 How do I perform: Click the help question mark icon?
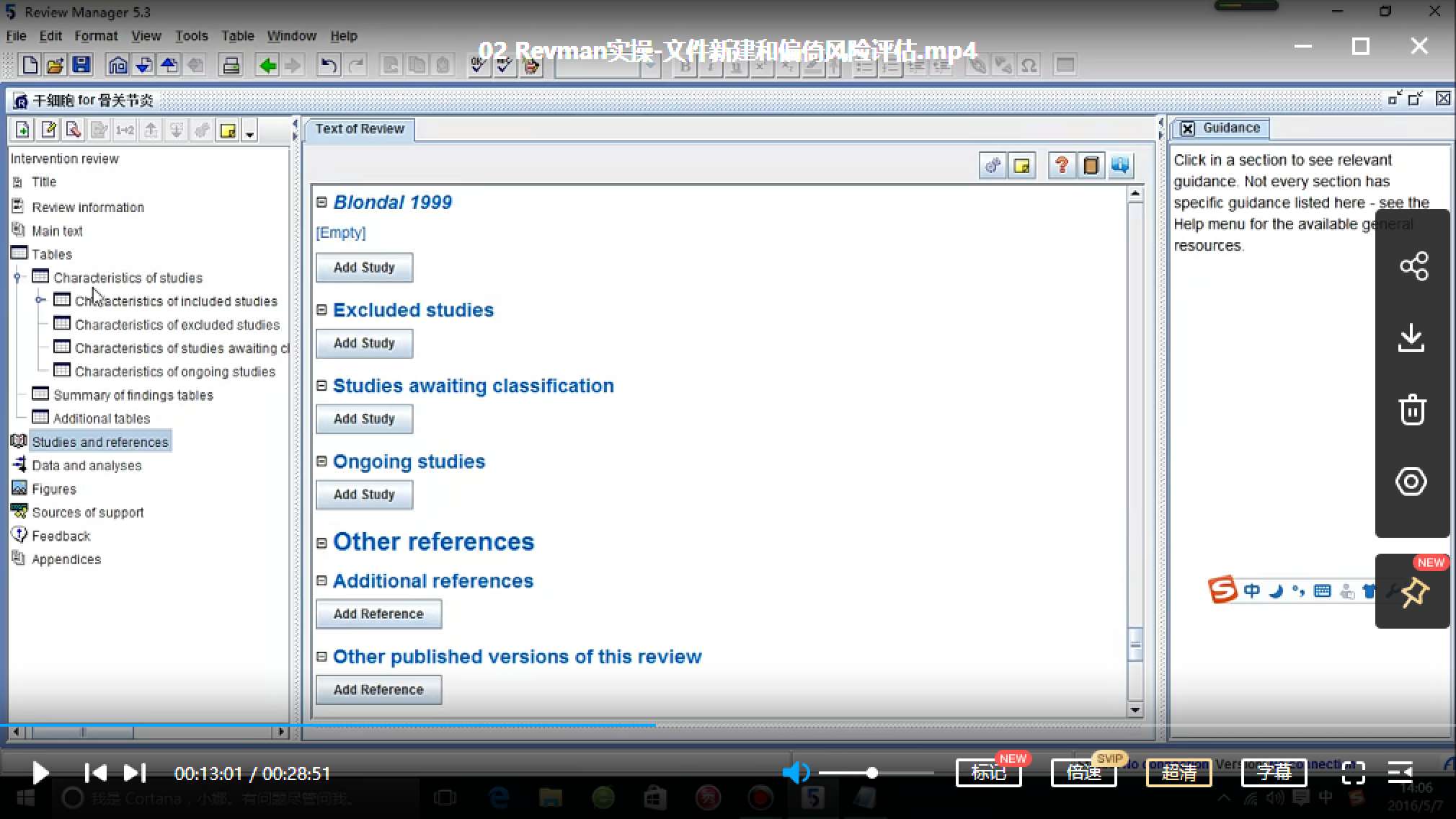[x=1060, y=165]
